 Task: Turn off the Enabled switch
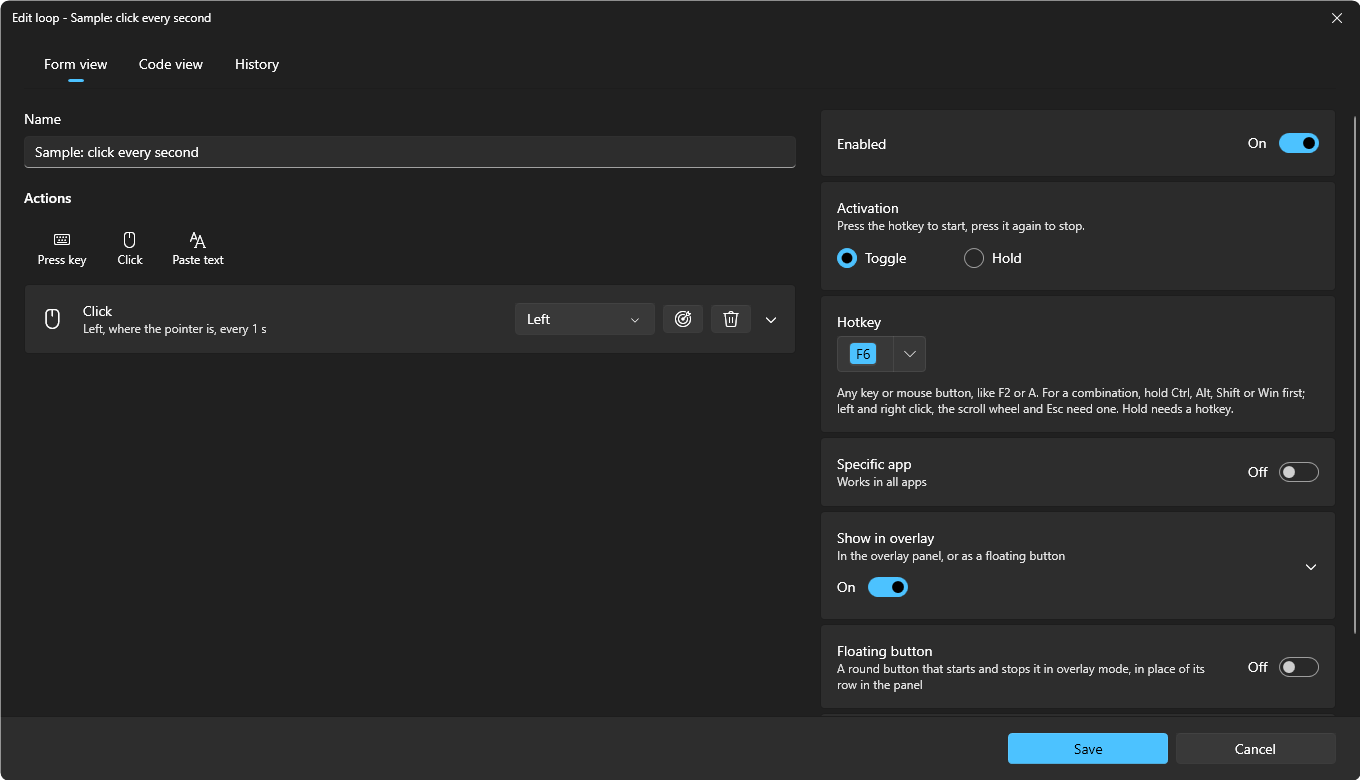(1299, 143)
